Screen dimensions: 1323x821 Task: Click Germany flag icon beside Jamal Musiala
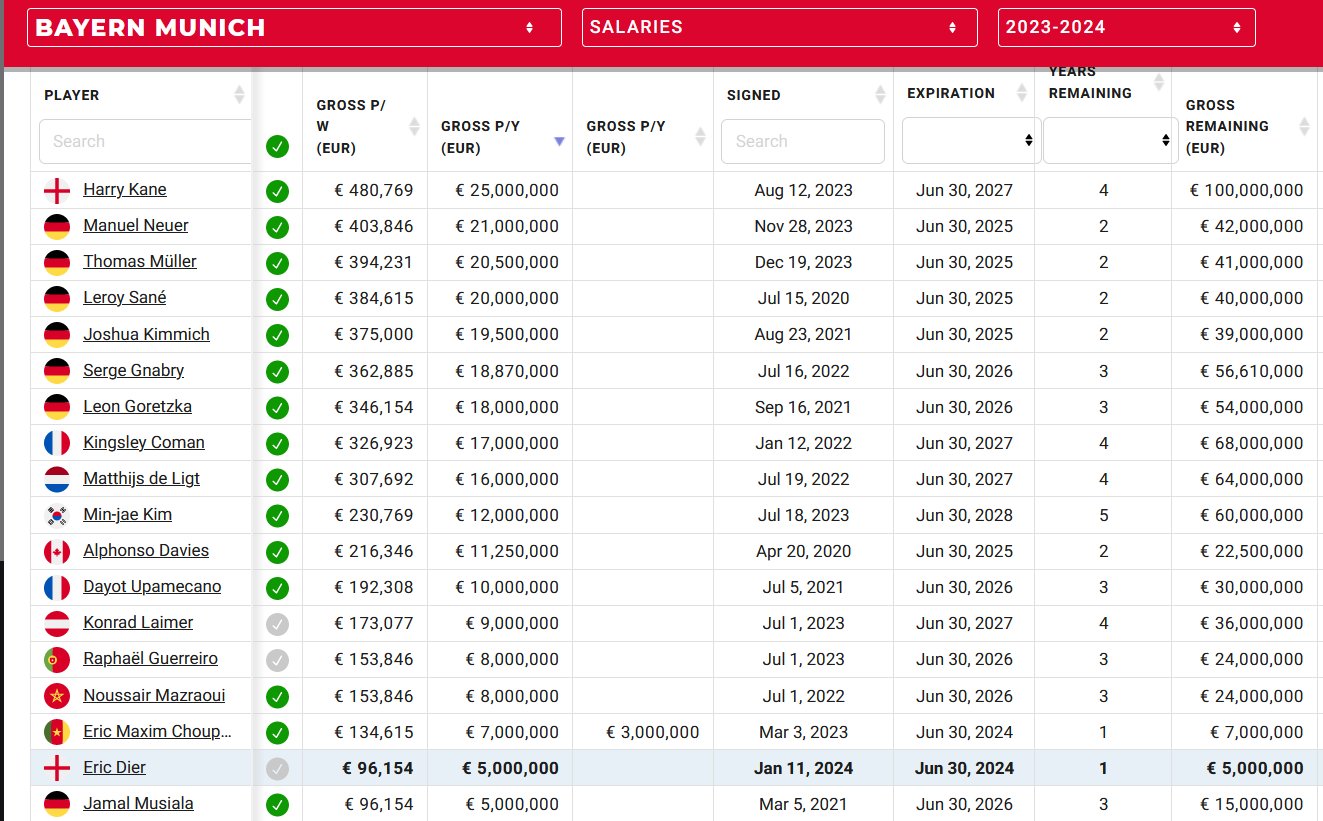click(x=56, y=804)
